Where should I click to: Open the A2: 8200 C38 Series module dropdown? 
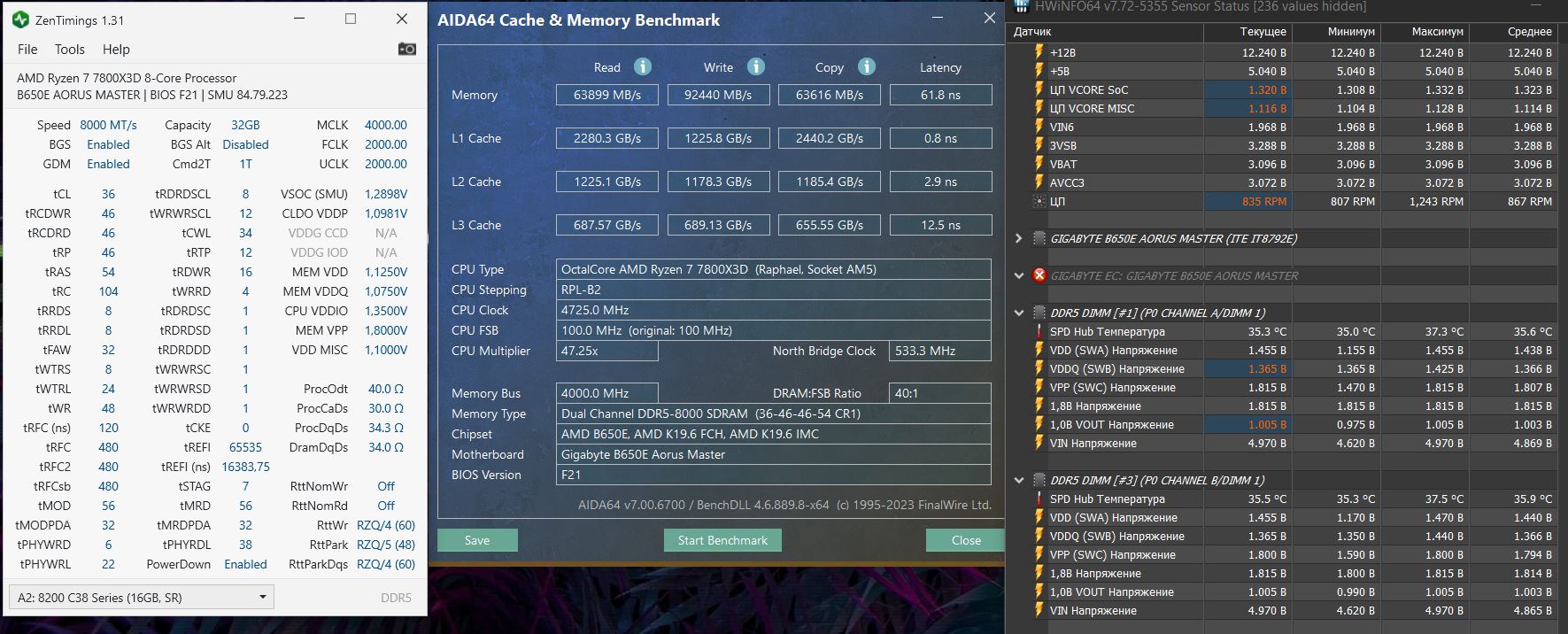click(142, 597)
